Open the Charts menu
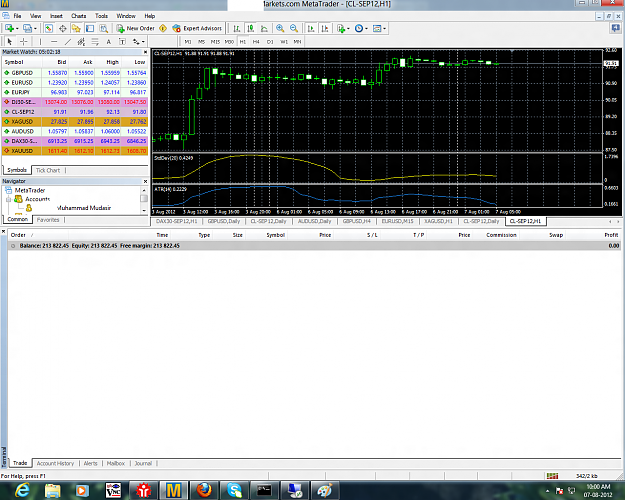The width and height of the screenshot is (625, 500). (79, 16)
